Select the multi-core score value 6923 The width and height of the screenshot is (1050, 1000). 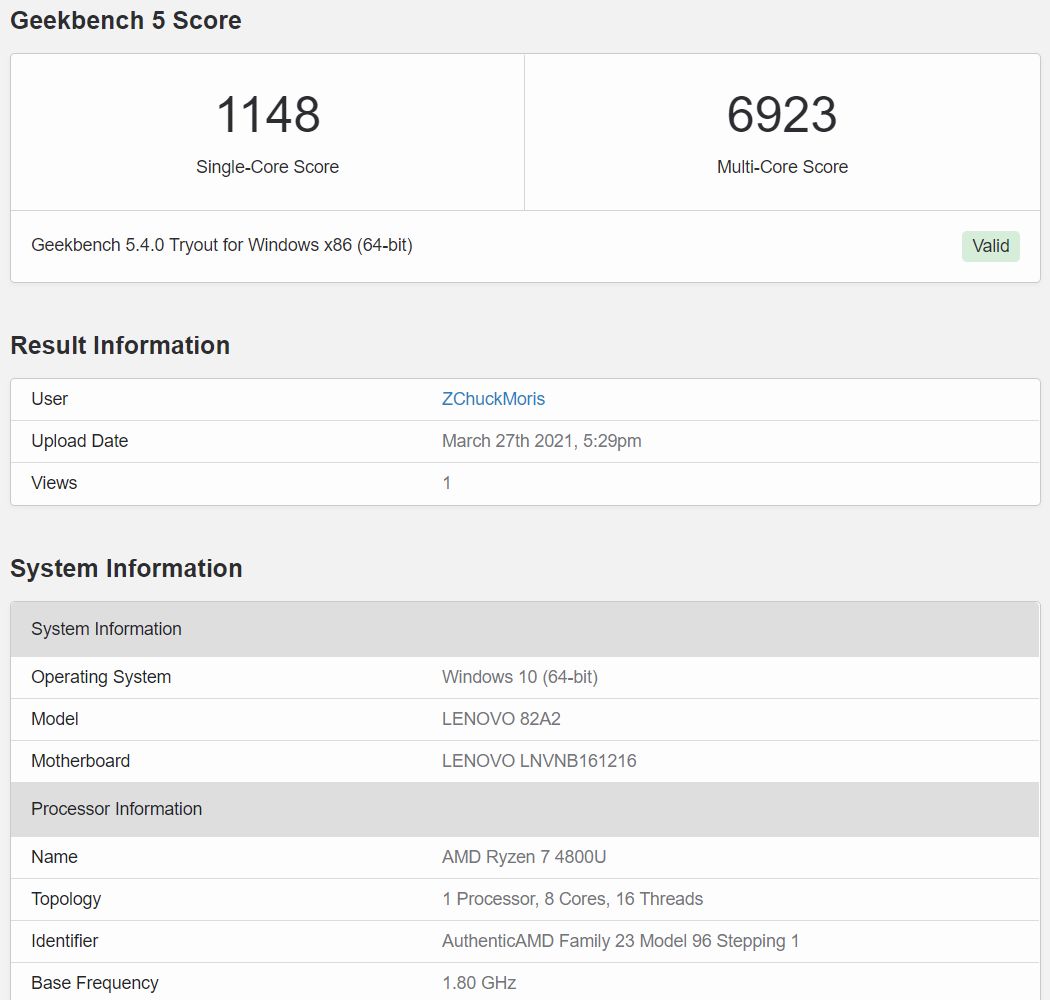pyautogui.click(x=782, y=115)
